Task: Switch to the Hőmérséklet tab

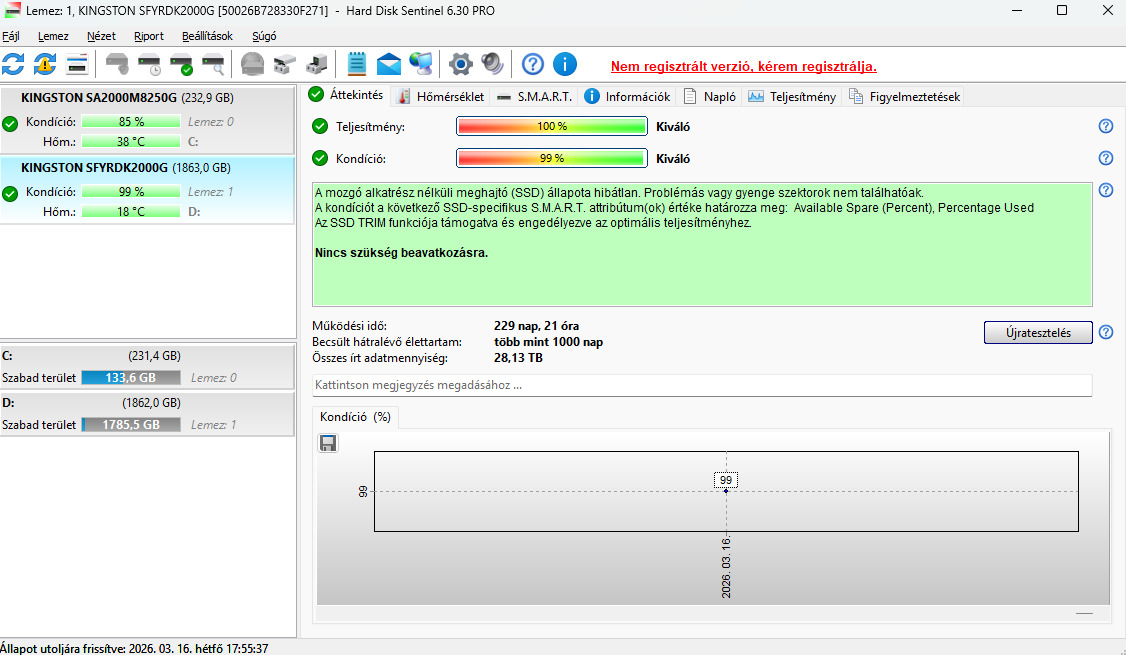Action: click(x=441, y=96)
